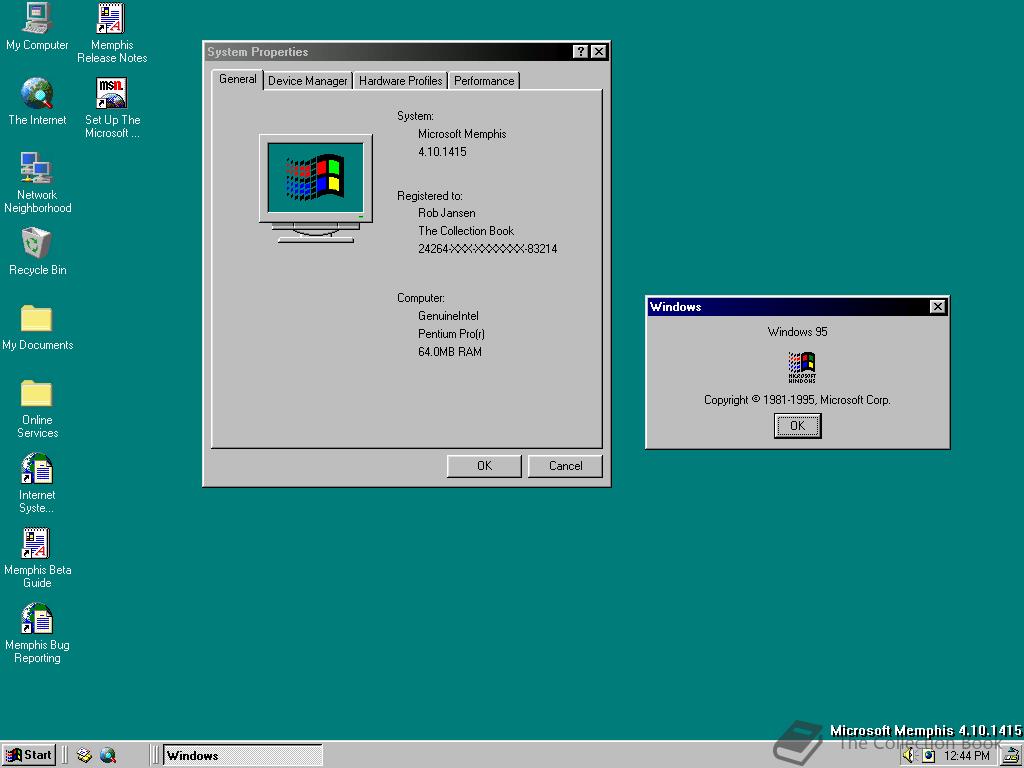The width and height of the screenshot is (1024, 768).
Task: Select The Internet desktop icon
Action: [x=37, y=101]
